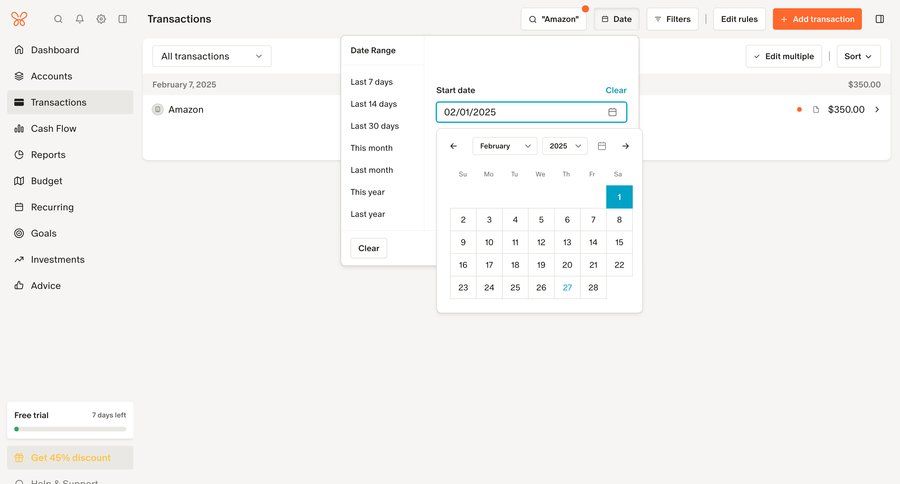Click Clear button under date ranges
The height and width of the screenshot is (484, 900).
(x=368, y=248)
